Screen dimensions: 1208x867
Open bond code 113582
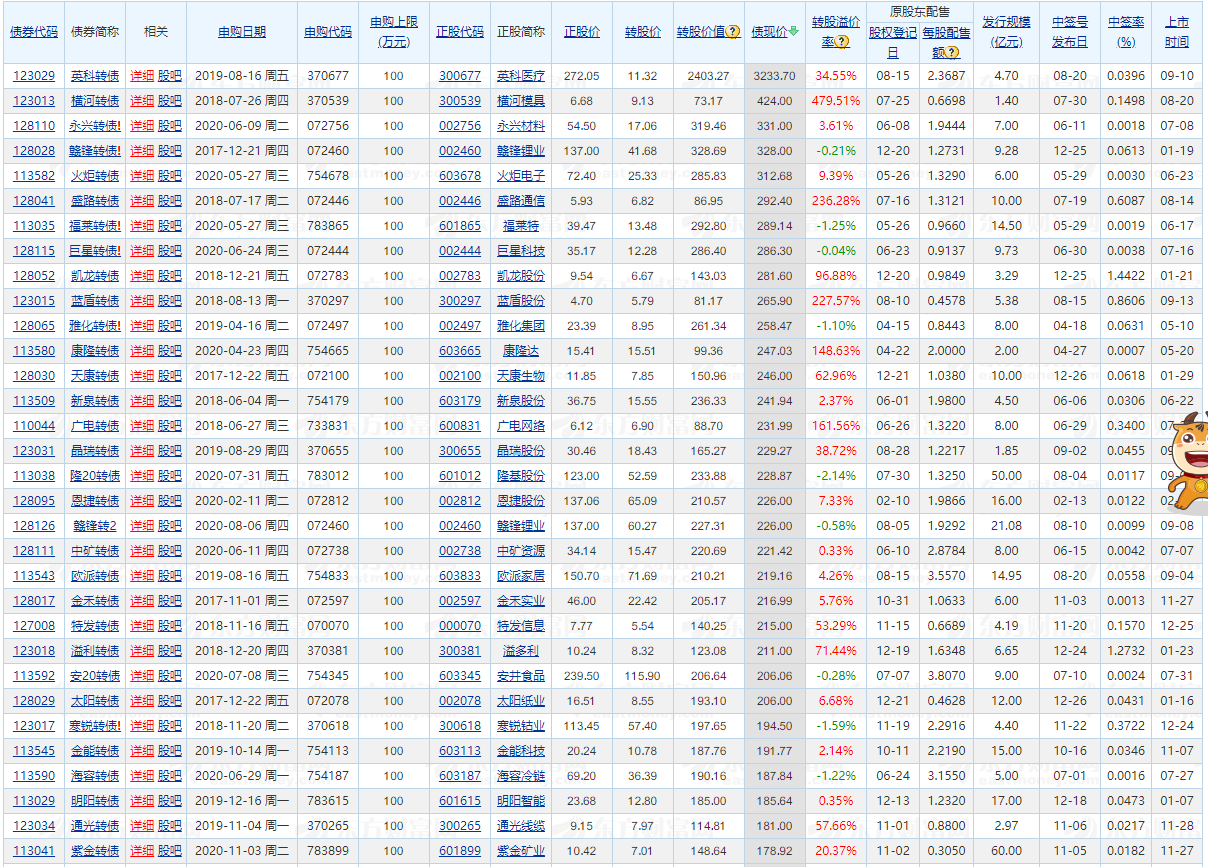point(34,176)
